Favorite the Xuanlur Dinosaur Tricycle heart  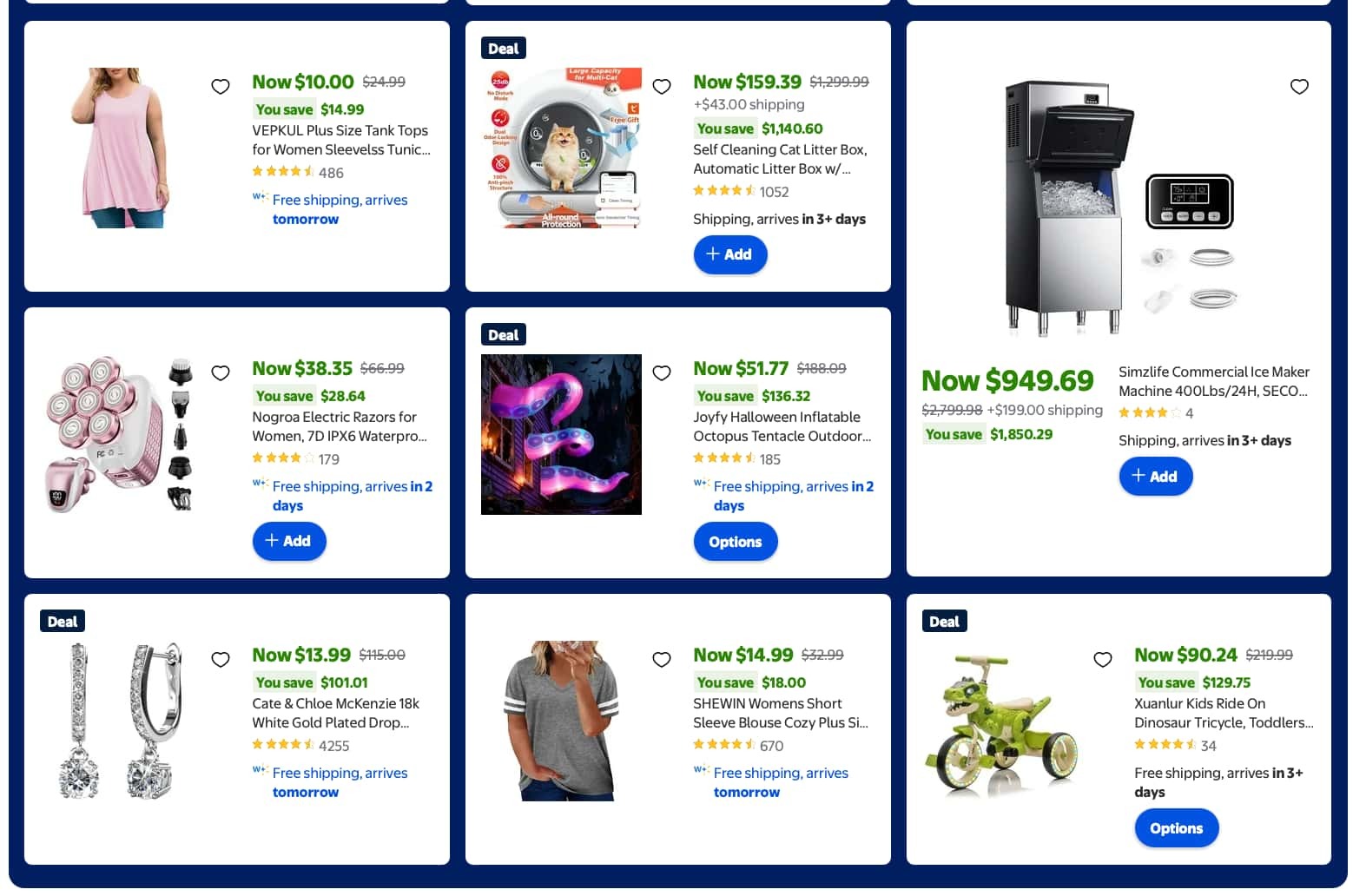[1103, 659]
